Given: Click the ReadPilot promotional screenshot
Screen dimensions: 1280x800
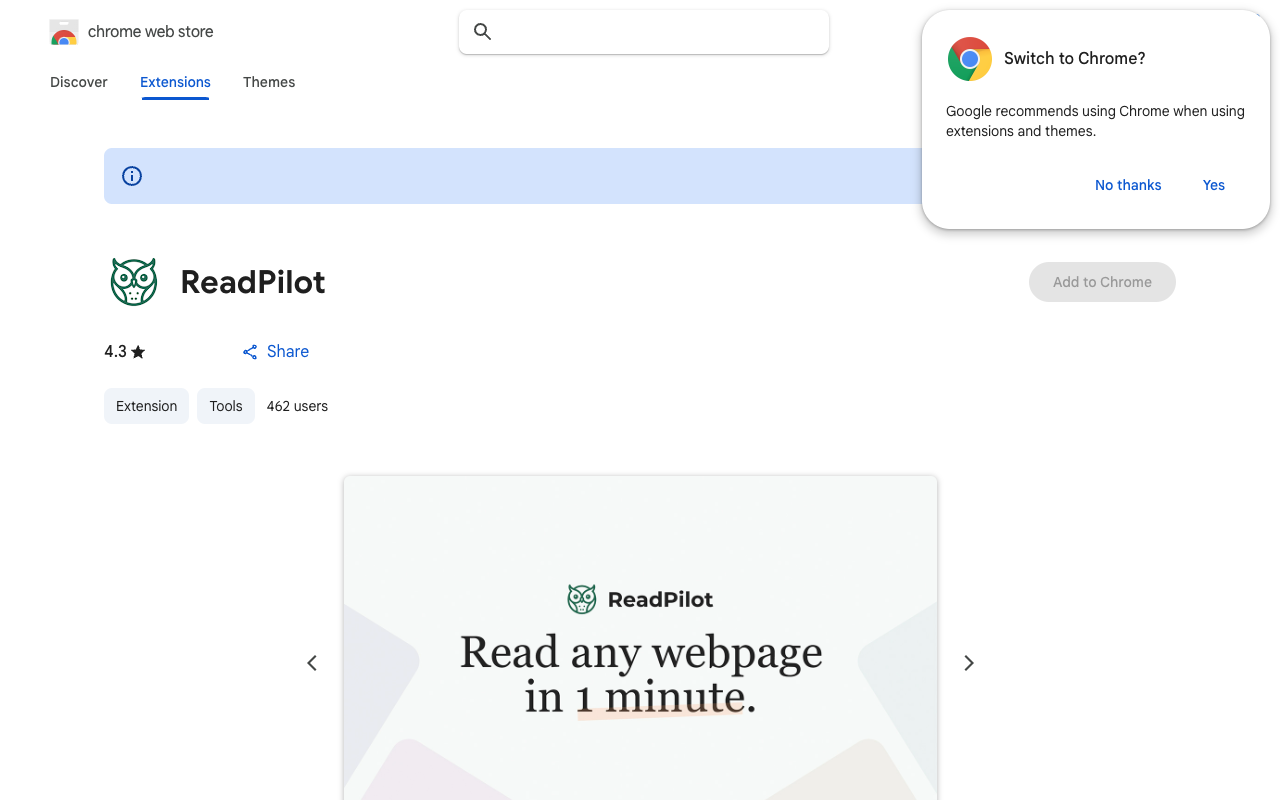Looking at the screenshot, I should (x=640, y=638).
